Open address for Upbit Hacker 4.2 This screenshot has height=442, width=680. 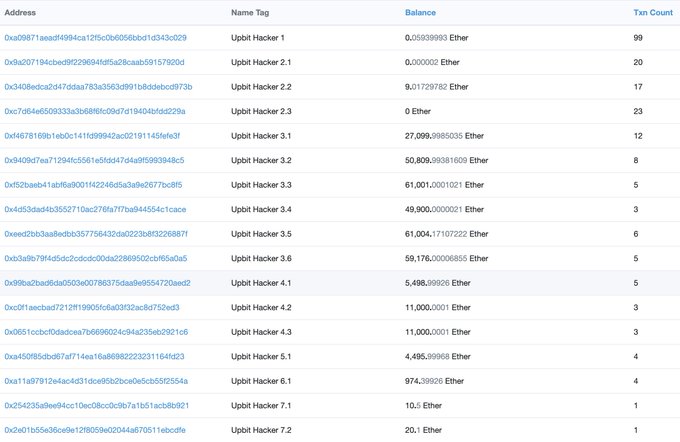[x=92, y=307]
